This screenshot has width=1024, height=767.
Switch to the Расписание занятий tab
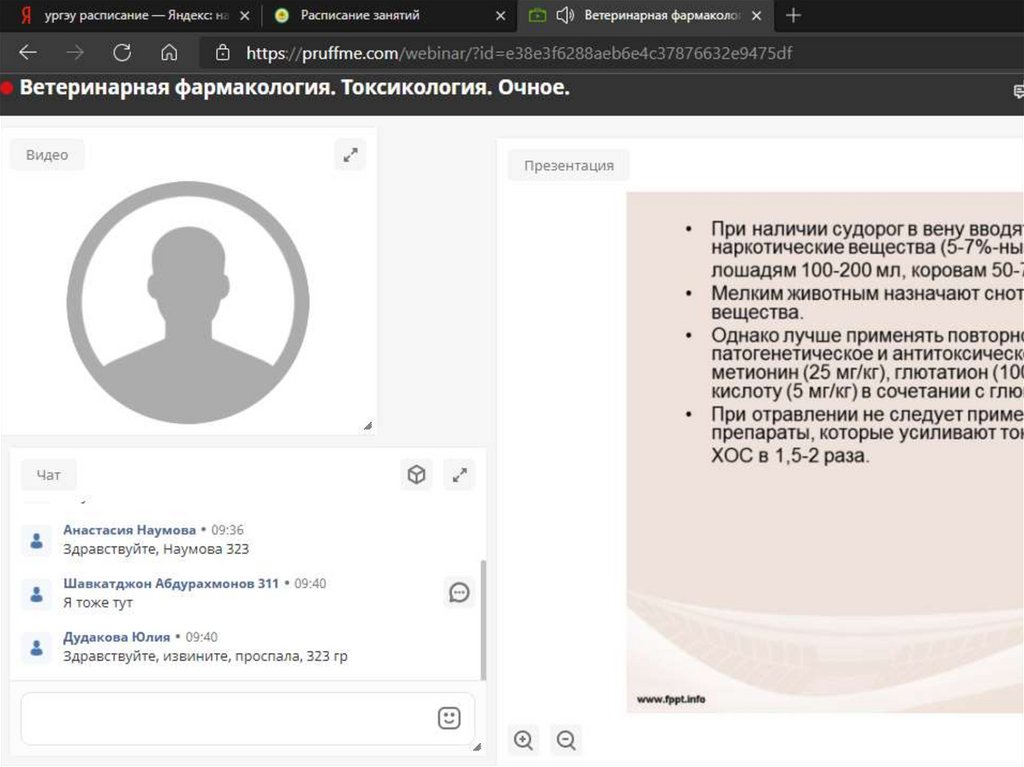[360, 15]
